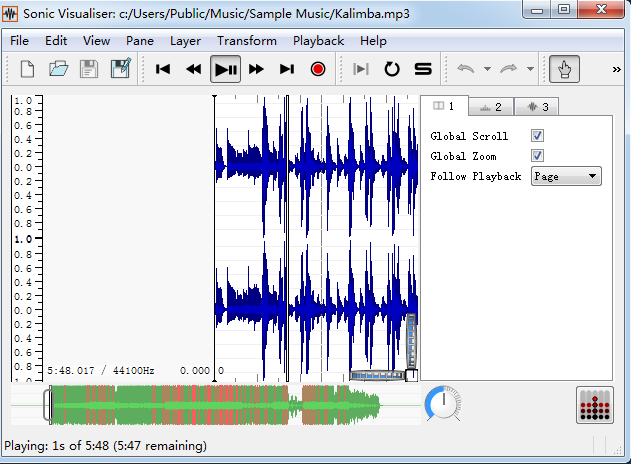Screen dimensions: 631x464
Task: Click the blue waveform upper channel
Action: pyautogui.click(x=316, y=167)
